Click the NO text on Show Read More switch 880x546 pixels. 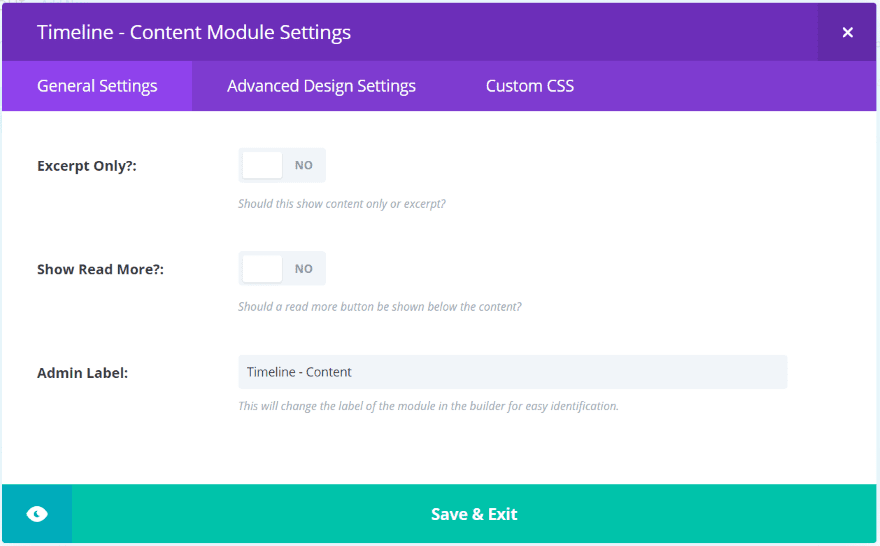tap(304, 268)
